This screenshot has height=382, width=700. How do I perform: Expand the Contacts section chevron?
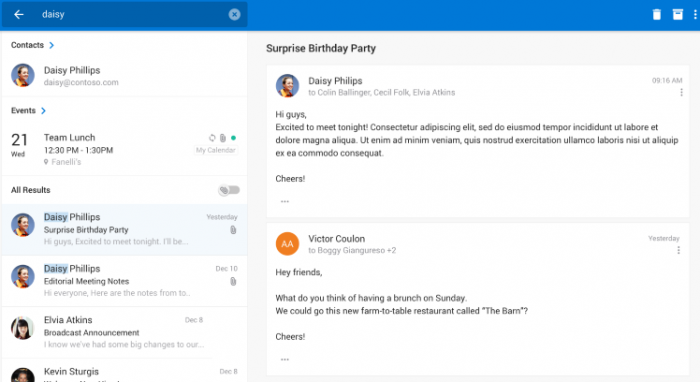point(51,45)
